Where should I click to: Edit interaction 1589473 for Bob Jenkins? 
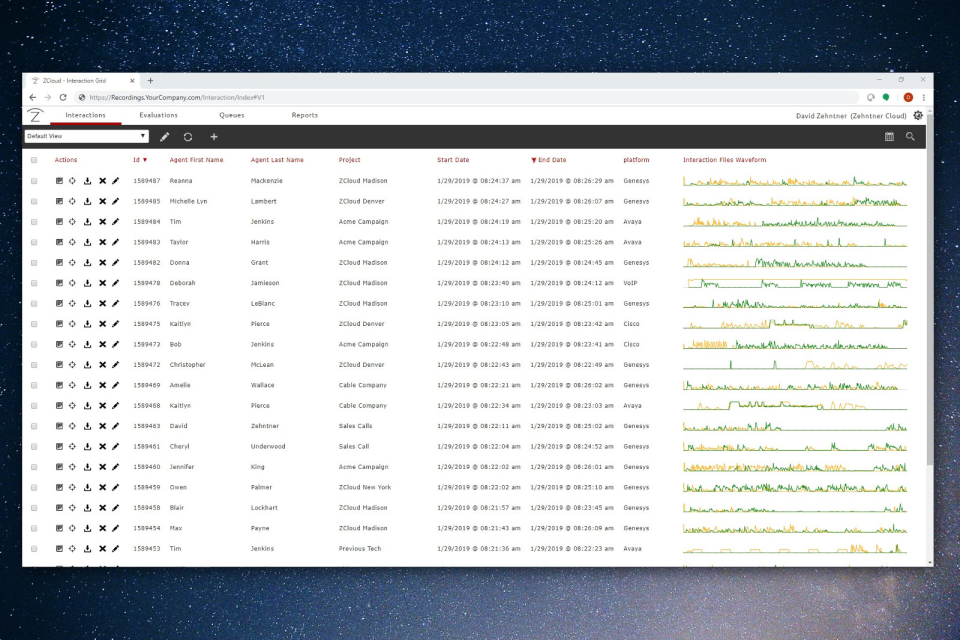[116, 344]
